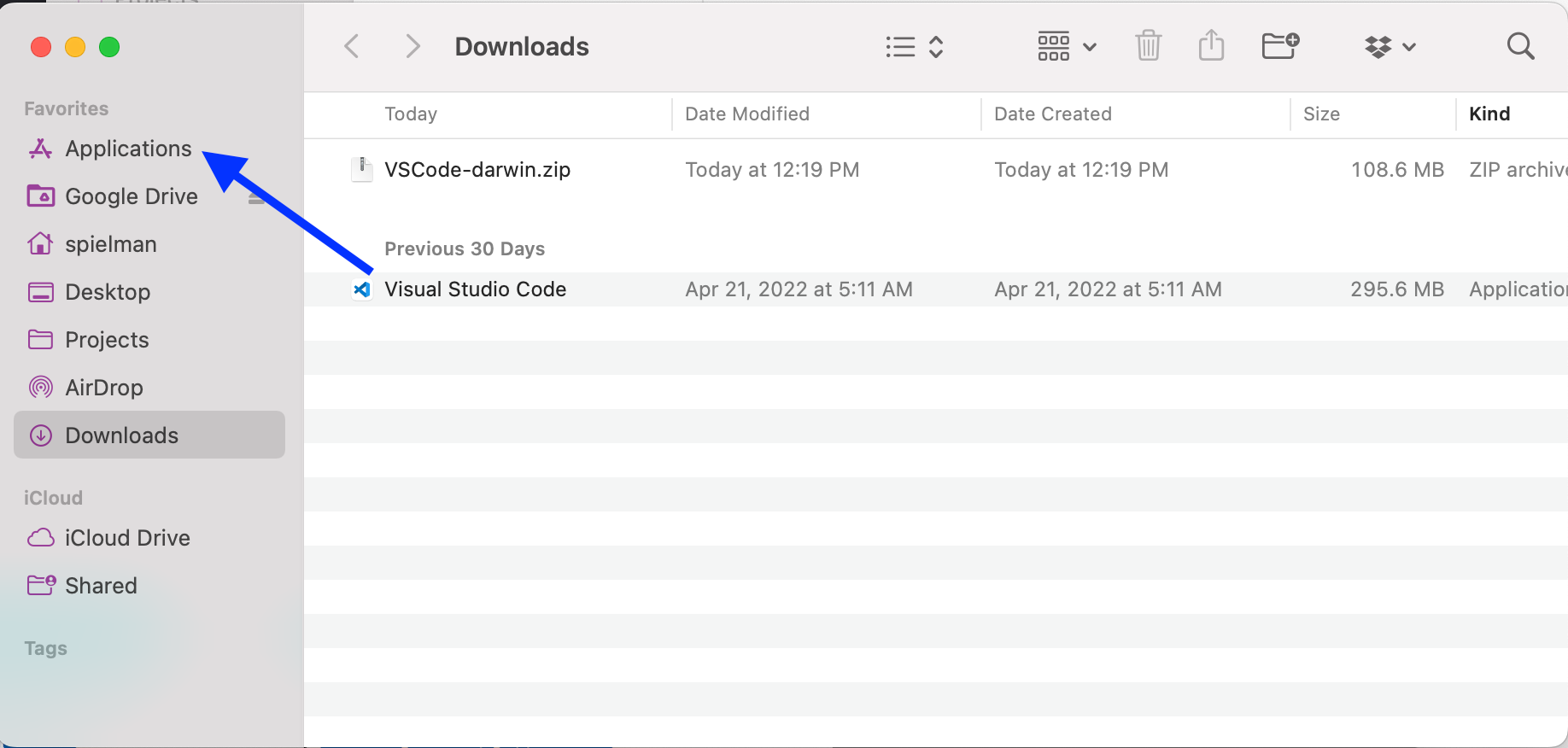
Task: Create a new folder via toolbar icon
Action: click(x=1280, y=45)
